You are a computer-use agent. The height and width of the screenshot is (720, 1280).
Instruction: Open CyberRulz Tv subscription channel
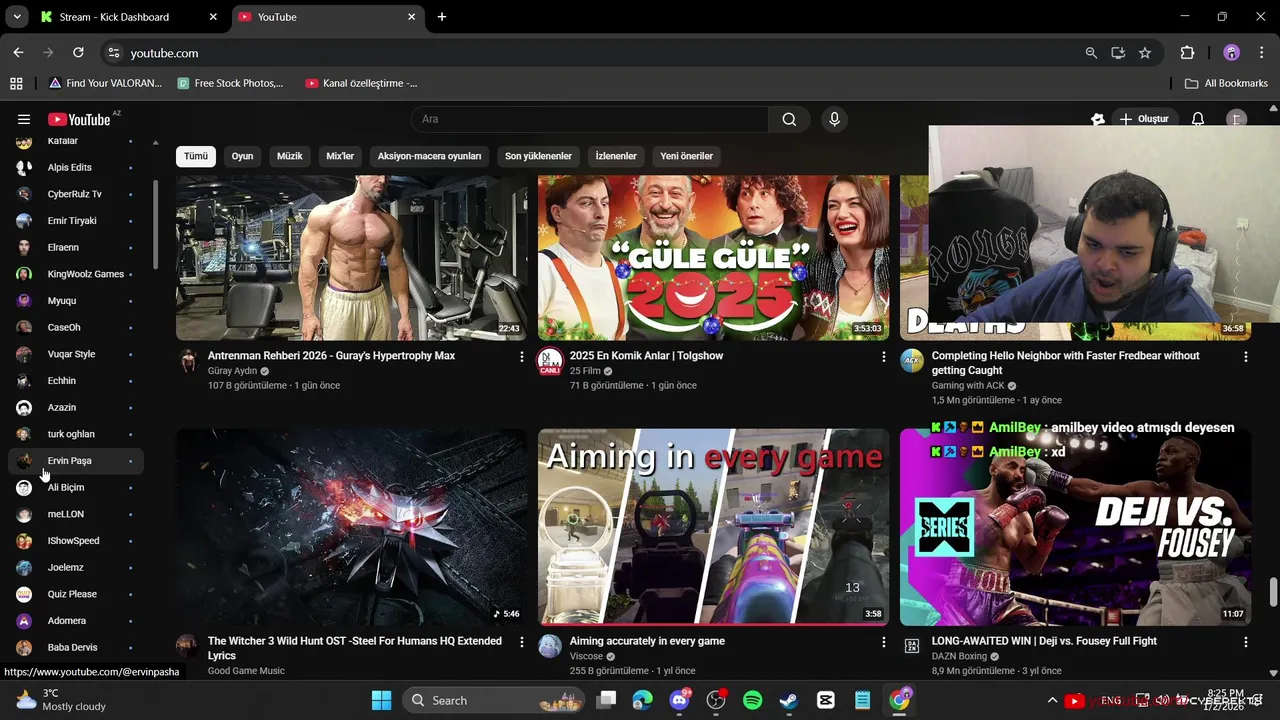(x=76, y=194)
